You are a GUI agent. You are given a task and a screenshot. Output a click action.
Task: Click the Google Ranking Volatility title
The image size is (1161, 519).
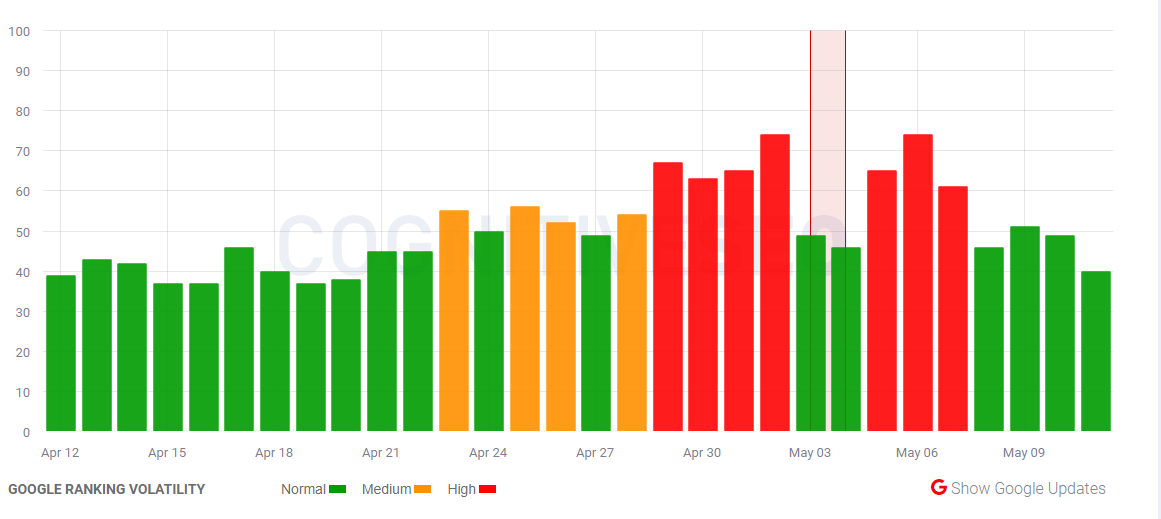point(107,489)
